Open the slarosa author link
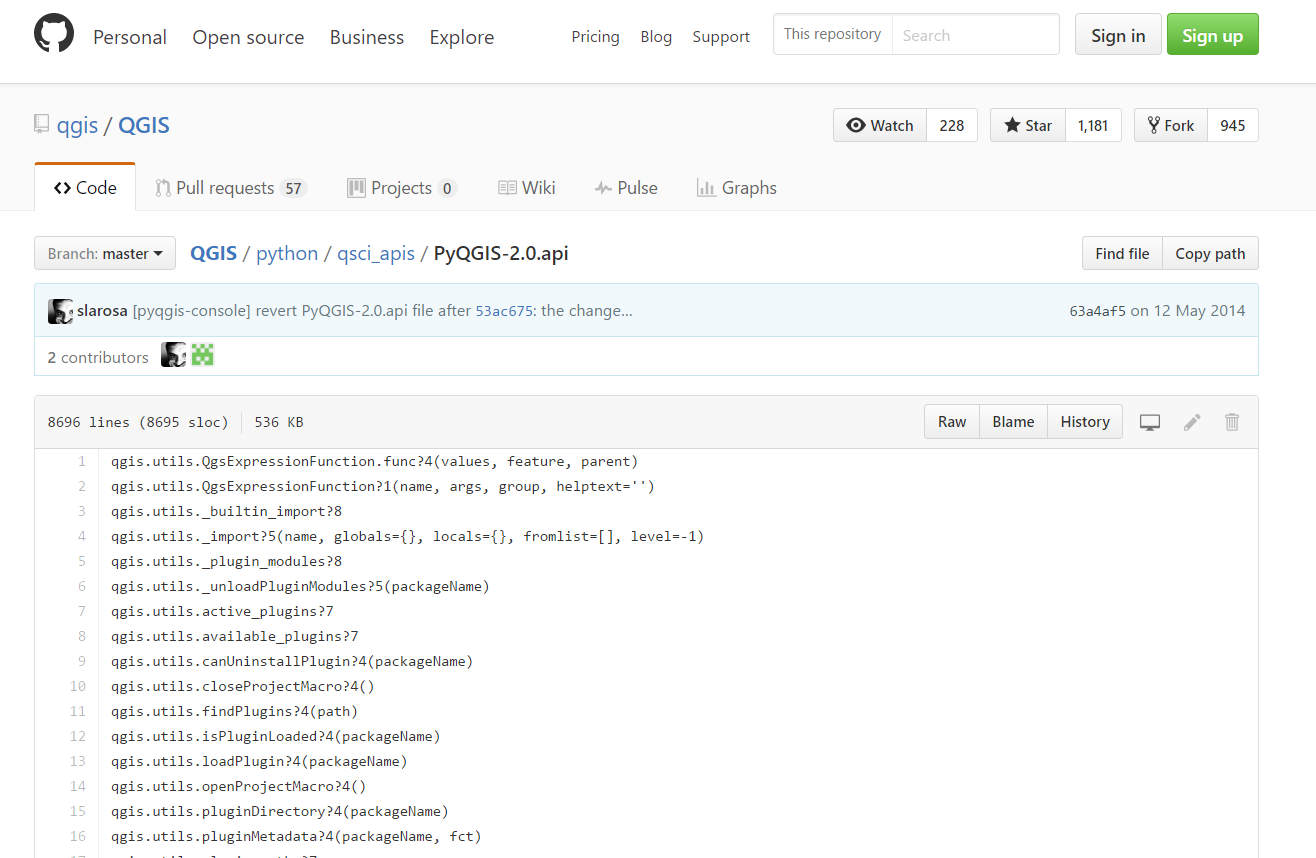1316x858 pixels. point(102,311)
